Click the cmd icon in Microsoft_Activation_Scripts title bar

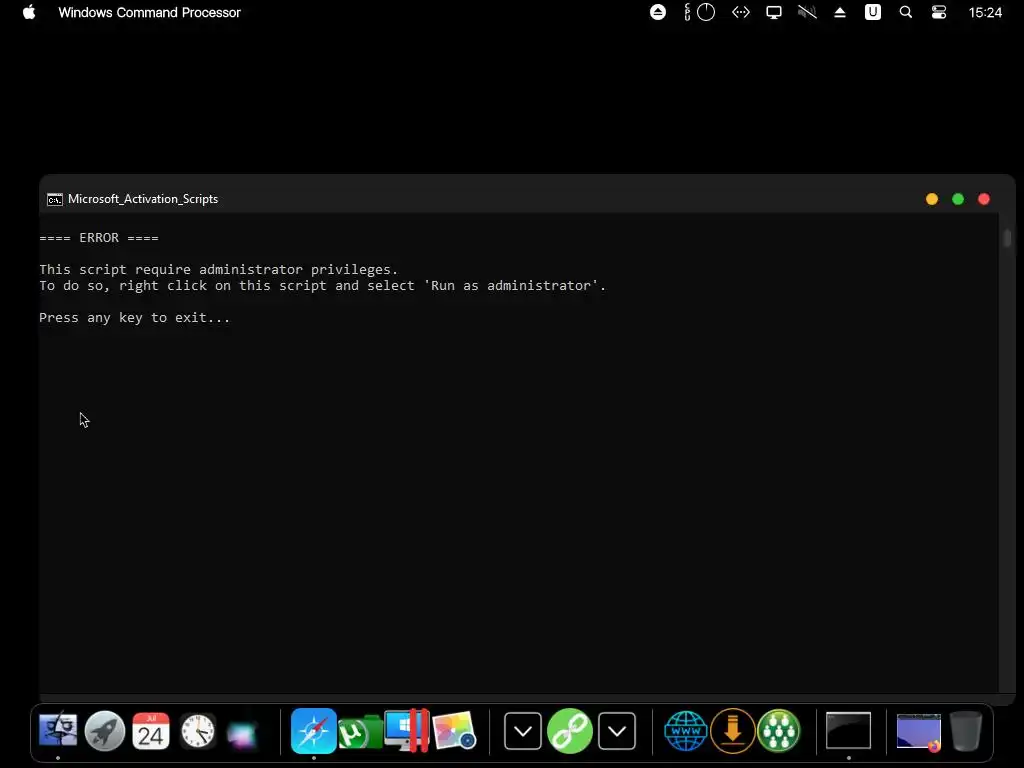coord(55,199)
